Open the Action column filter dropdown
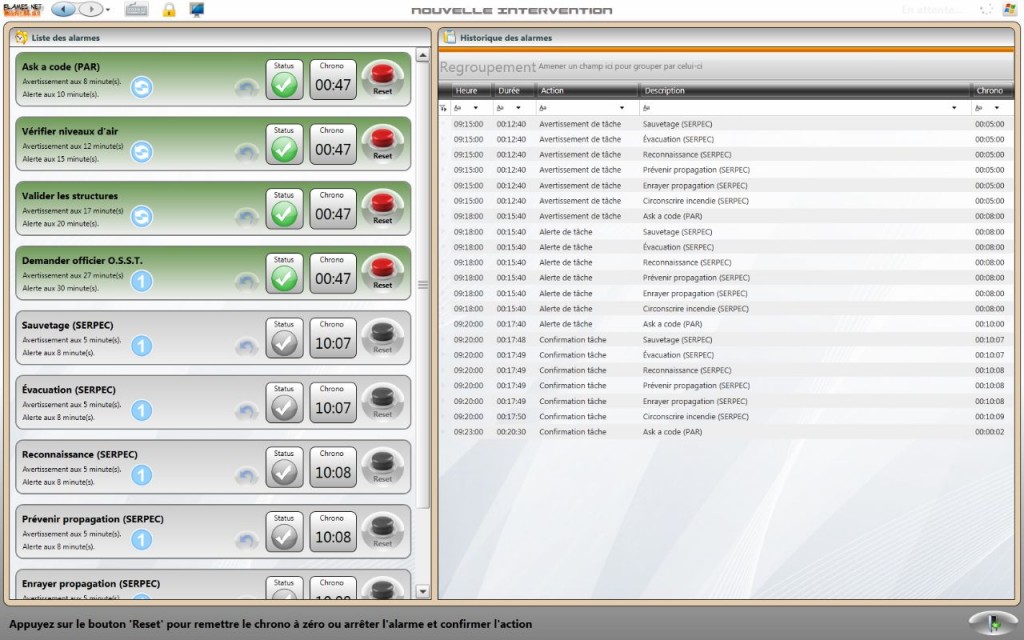Viewport: 1024px width, 640px height. pyautogui.click(x=622, y=107)
